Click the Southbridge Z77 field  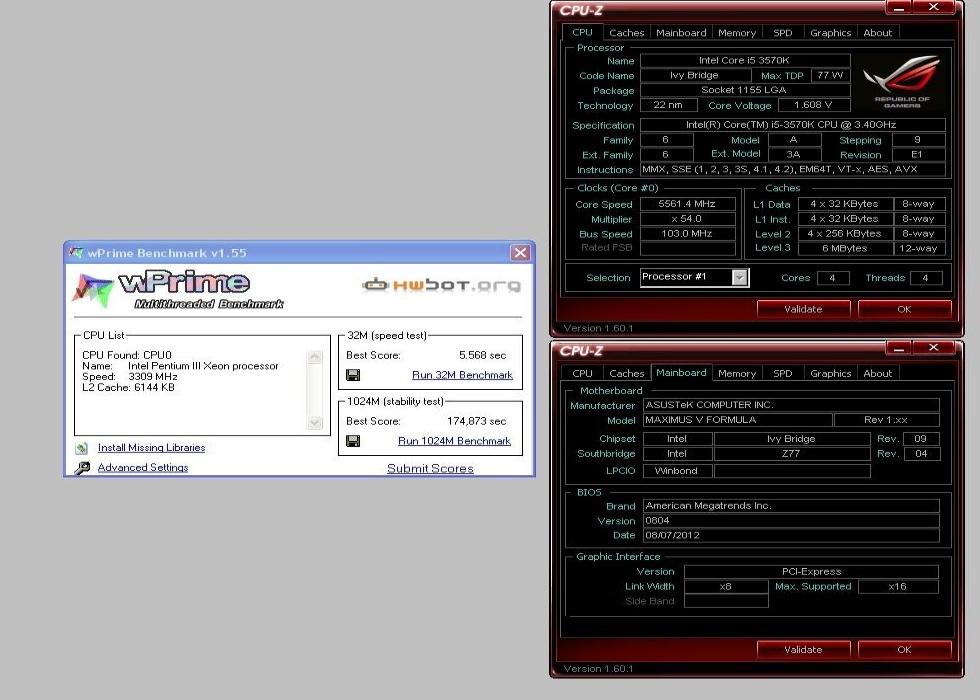(x=792, y=454)
